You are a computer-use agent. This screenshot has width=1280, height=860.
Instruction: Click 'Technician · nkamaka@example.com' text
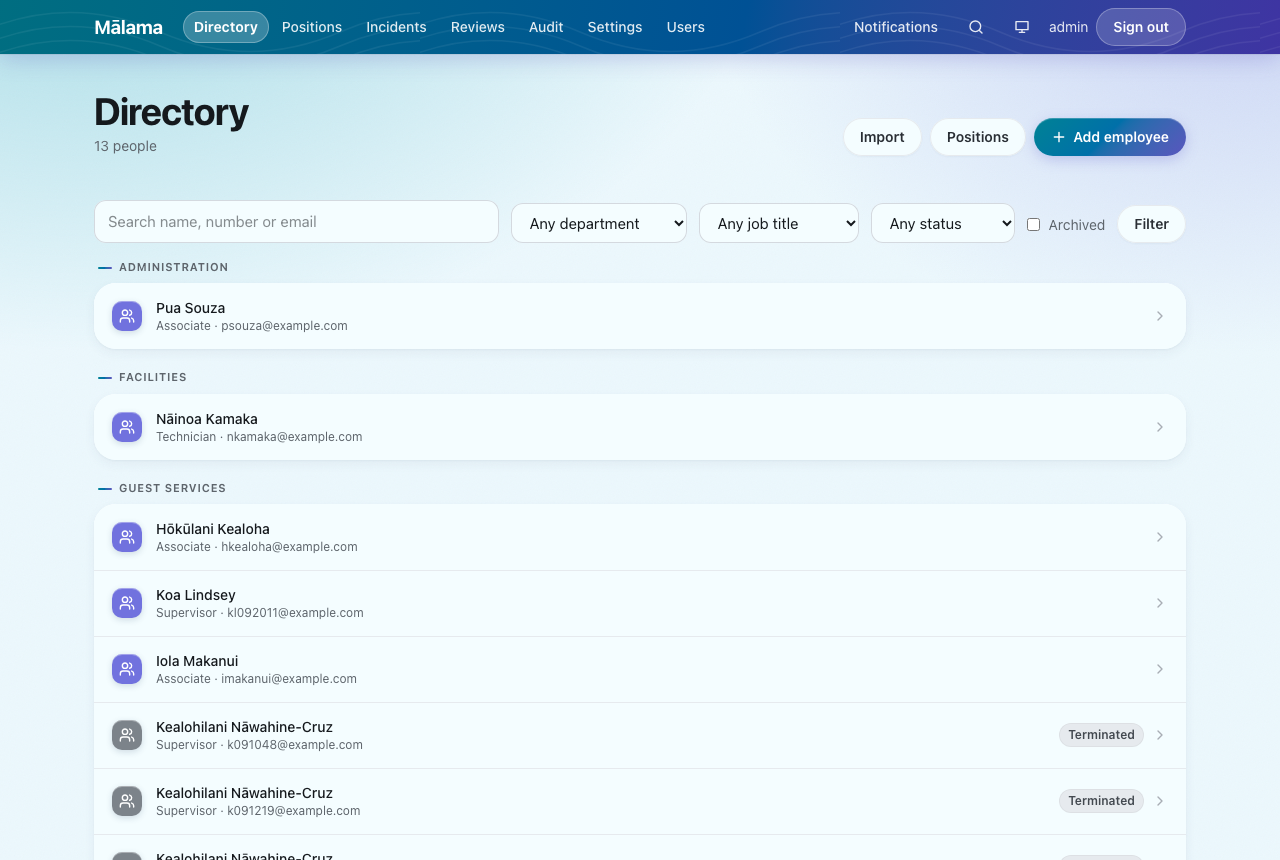pyautogui.click(x=259, y=437)
